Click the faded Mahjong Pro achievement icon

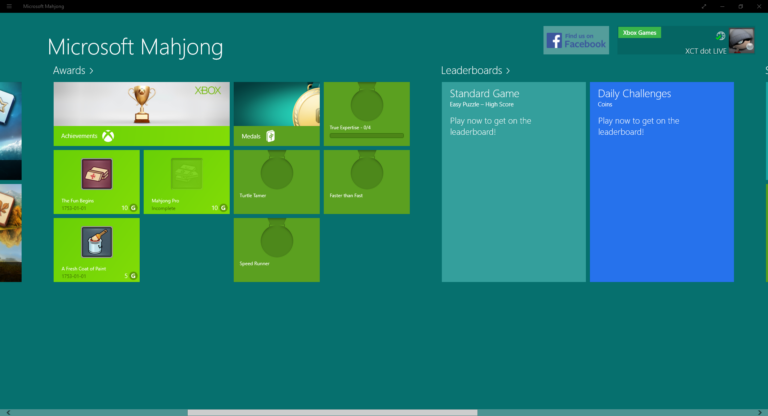187,173
